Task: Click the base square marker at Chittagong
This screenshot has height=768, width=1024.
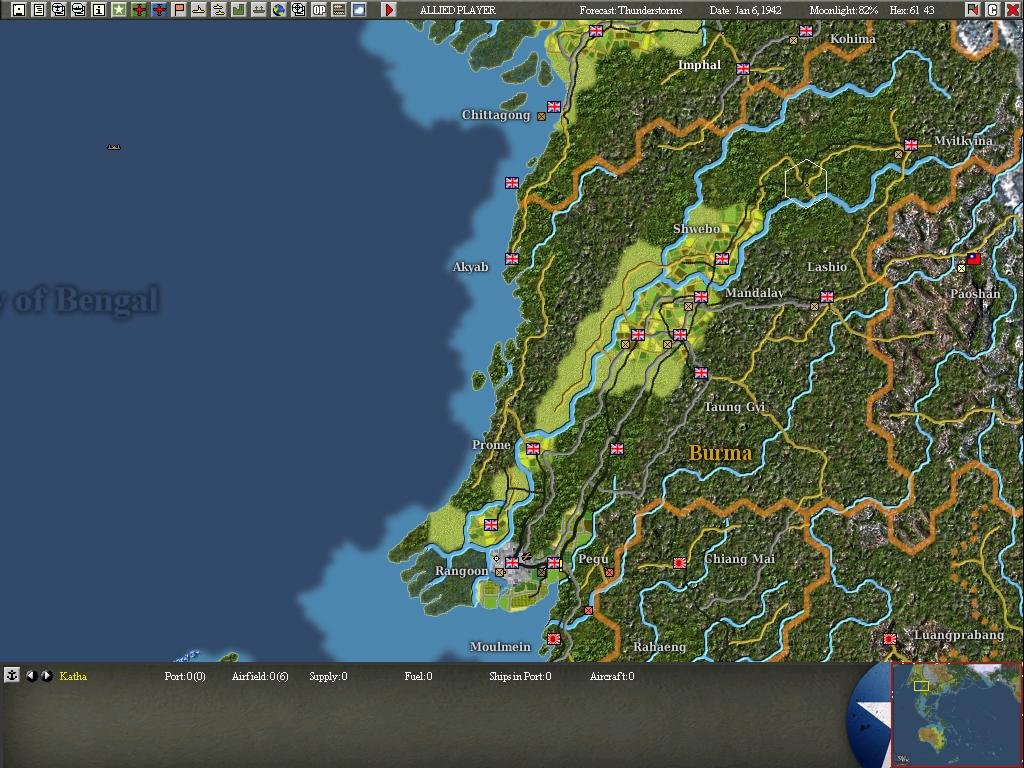Action: pyautogui.click(x=541, y=116)
